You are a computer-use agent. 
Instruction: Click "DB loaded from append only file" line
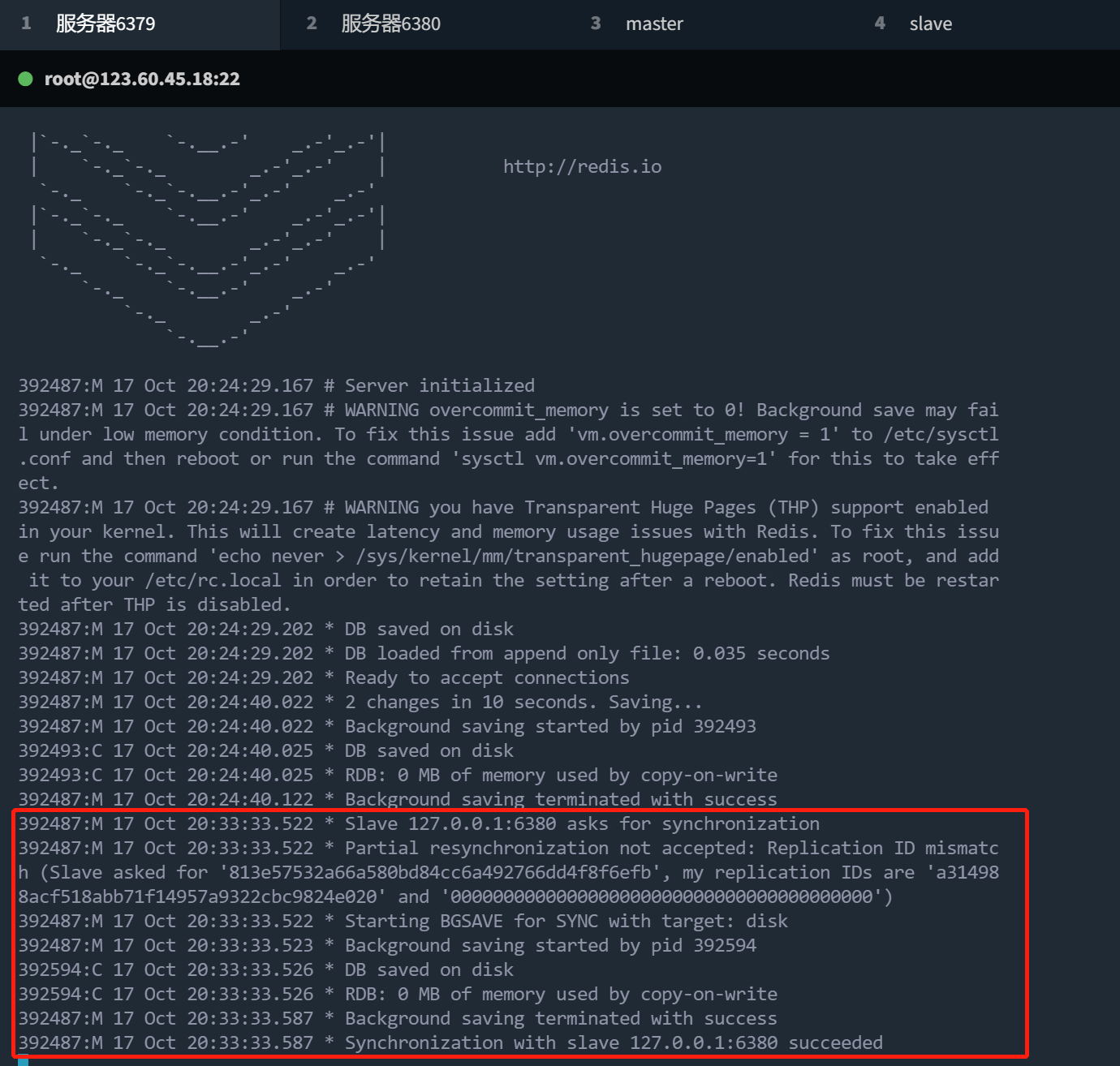point(586,653)
